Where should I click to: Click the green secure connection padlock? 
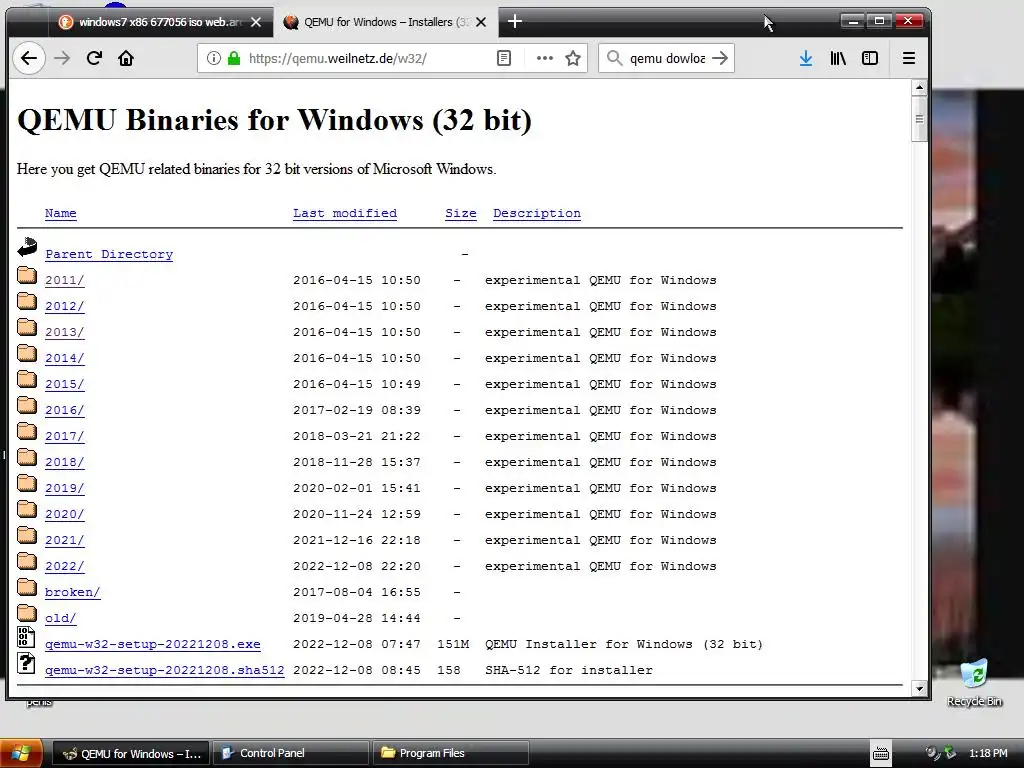(x=234, y=58)
